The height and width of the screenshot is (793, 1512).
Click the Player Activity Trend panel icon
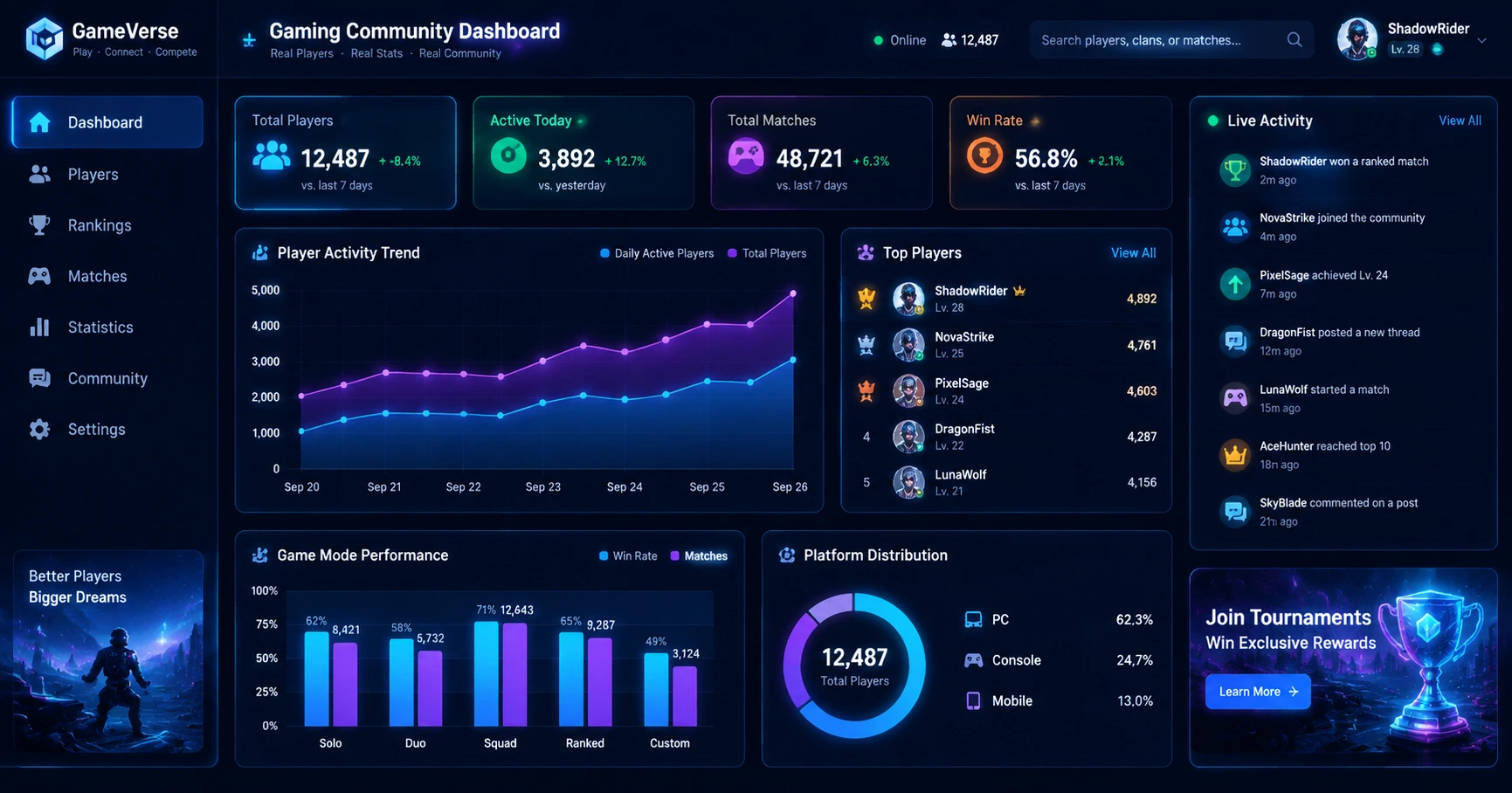click(x=260, y=252)
